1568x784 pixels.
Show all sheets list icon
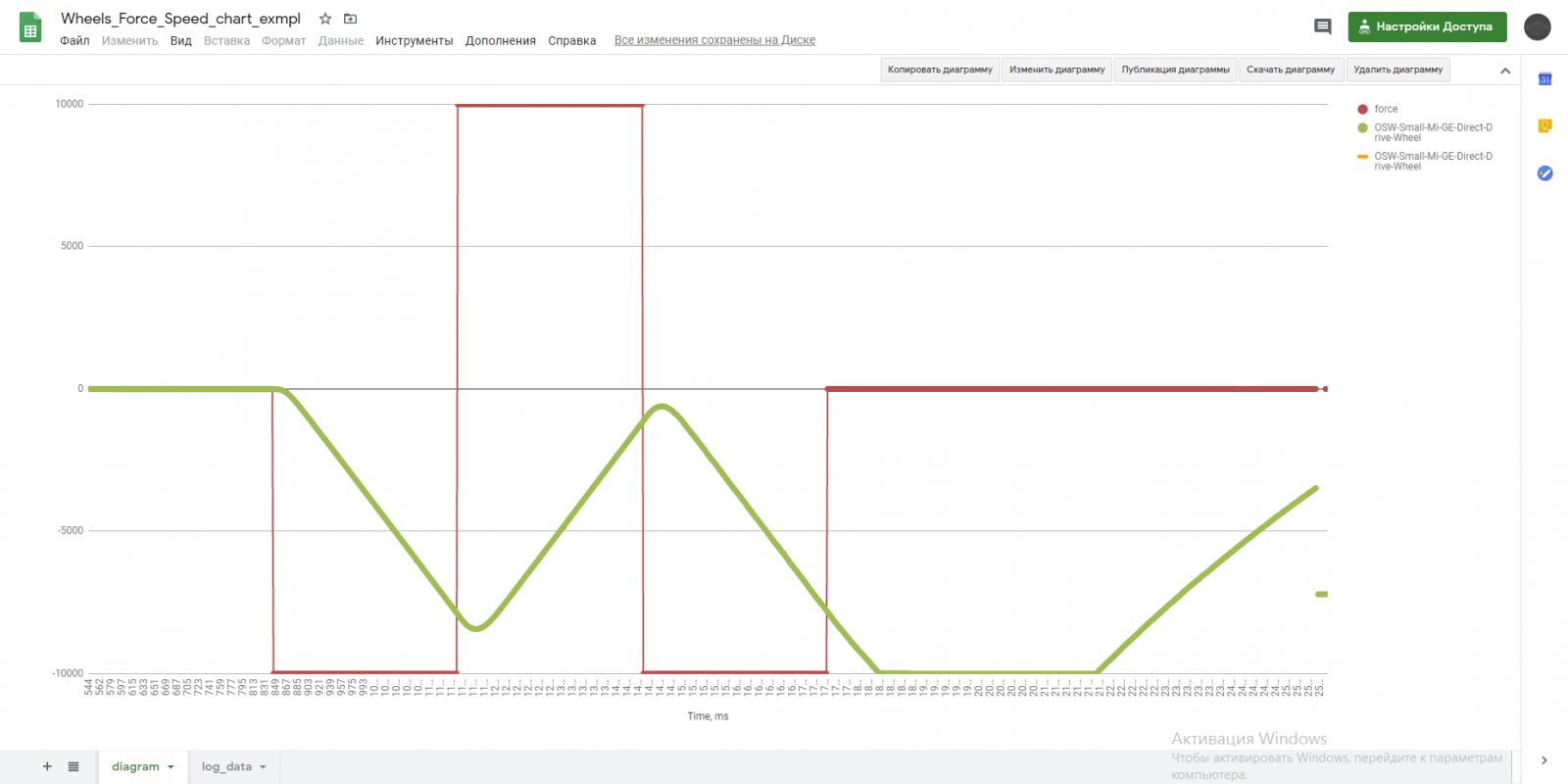point(73,766)
